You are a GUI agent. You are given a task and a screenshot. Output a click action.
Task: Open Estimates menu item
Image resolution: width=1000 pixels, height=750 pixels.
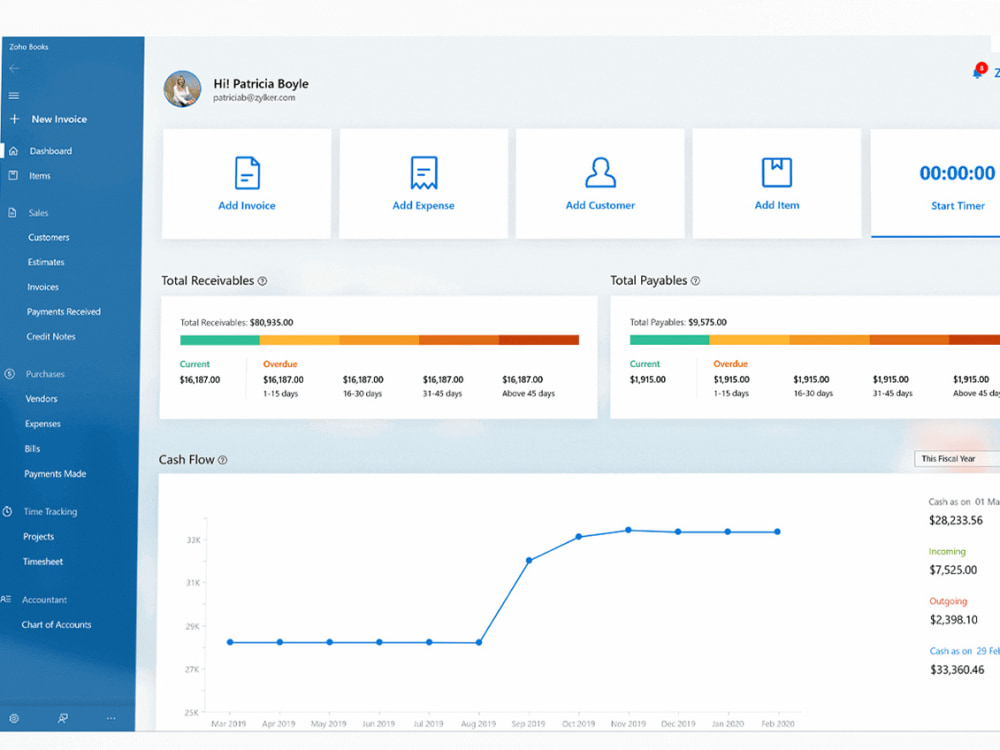(x=46, y=262)
